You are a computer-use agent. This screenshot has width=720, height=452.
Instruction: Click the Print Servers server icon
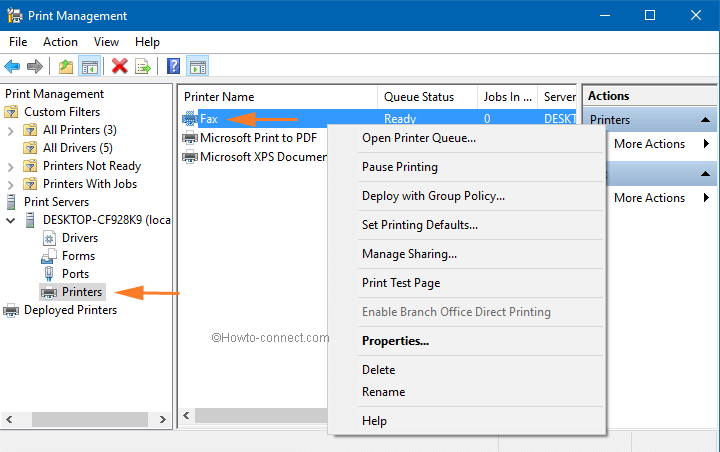coord(11,202)
